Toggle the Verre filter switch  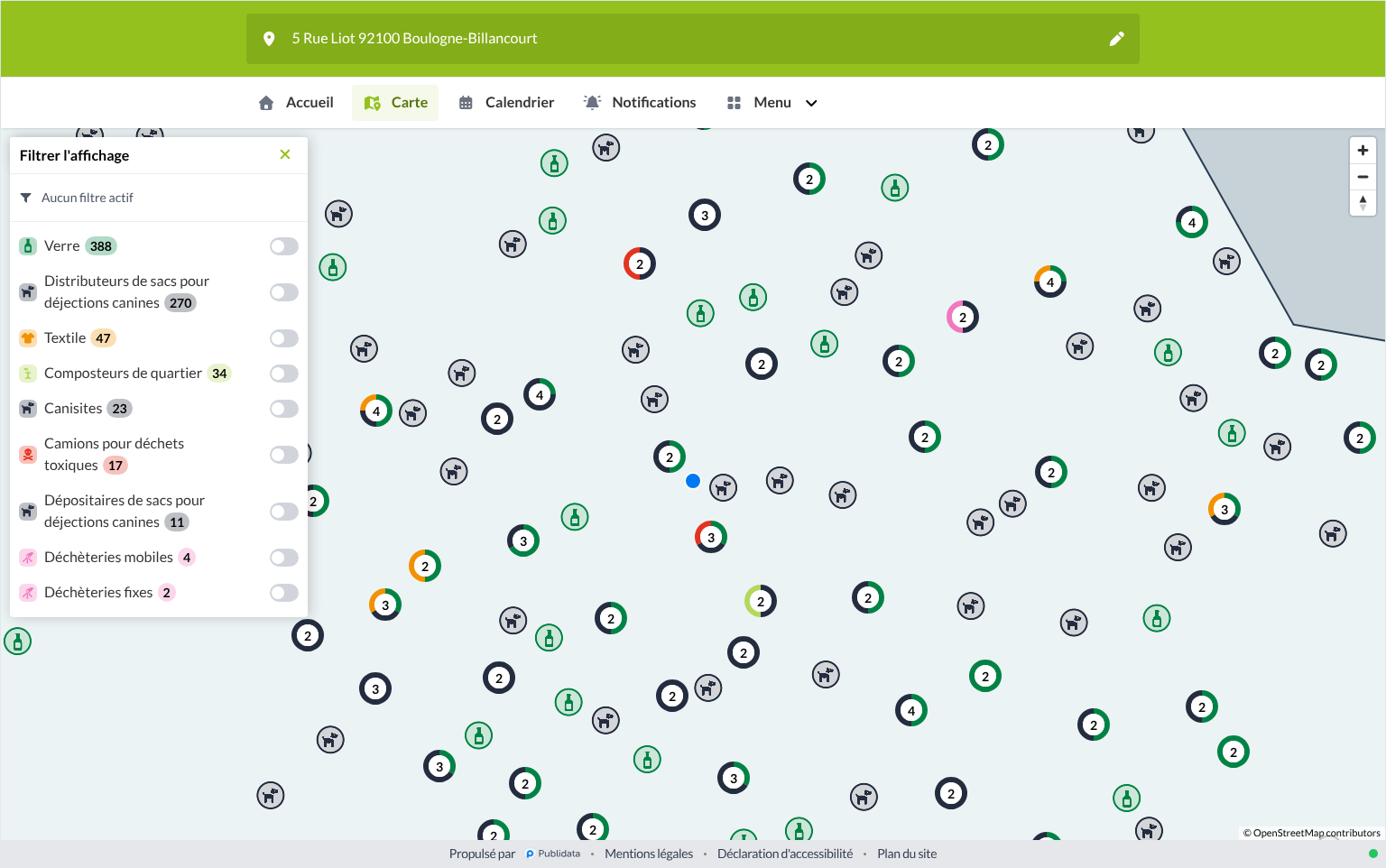coord(284,246)
